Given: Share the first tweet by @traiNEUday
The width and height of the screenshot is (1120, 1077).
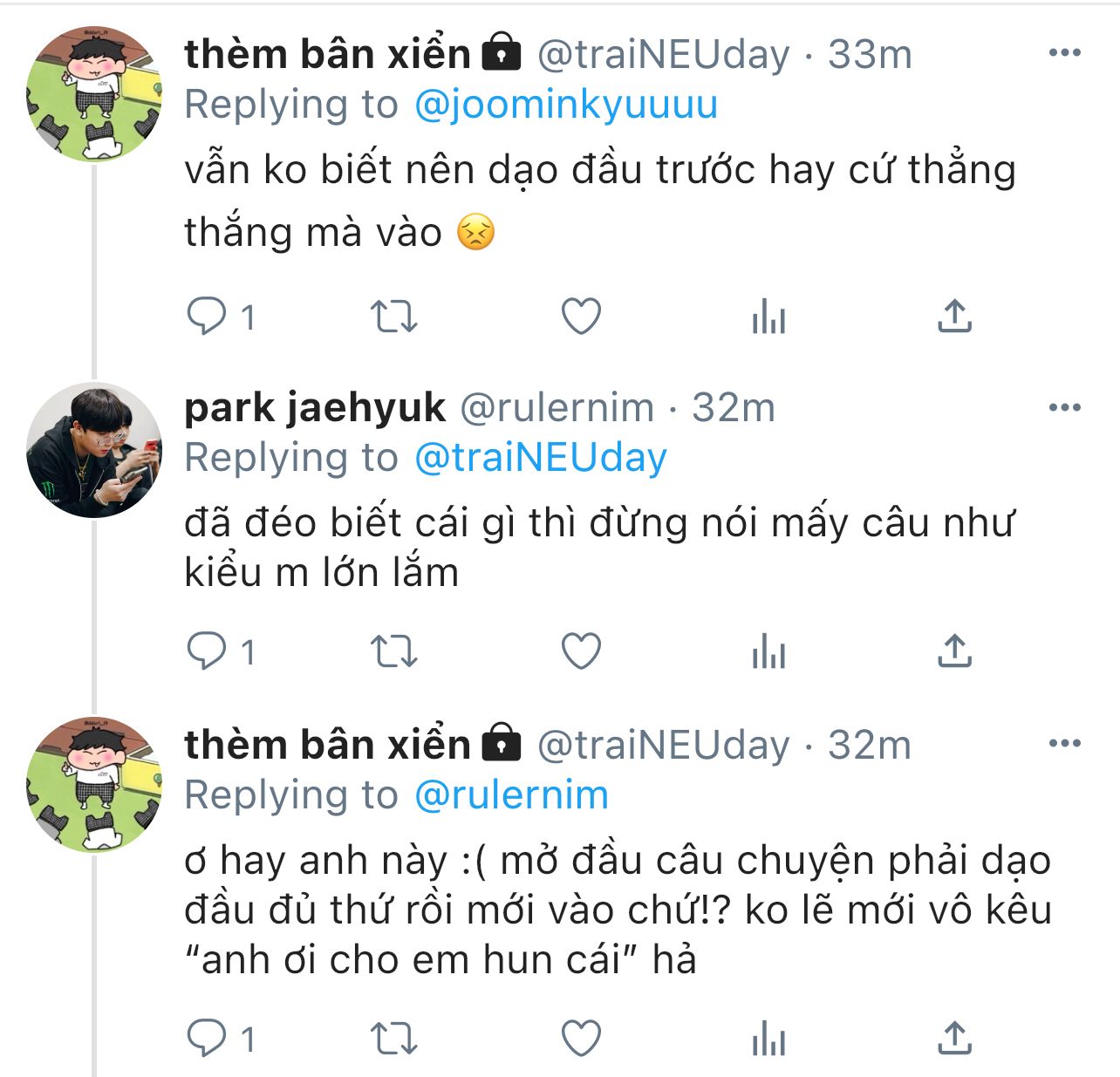Looking at the screenshot, I should [954, 316].
